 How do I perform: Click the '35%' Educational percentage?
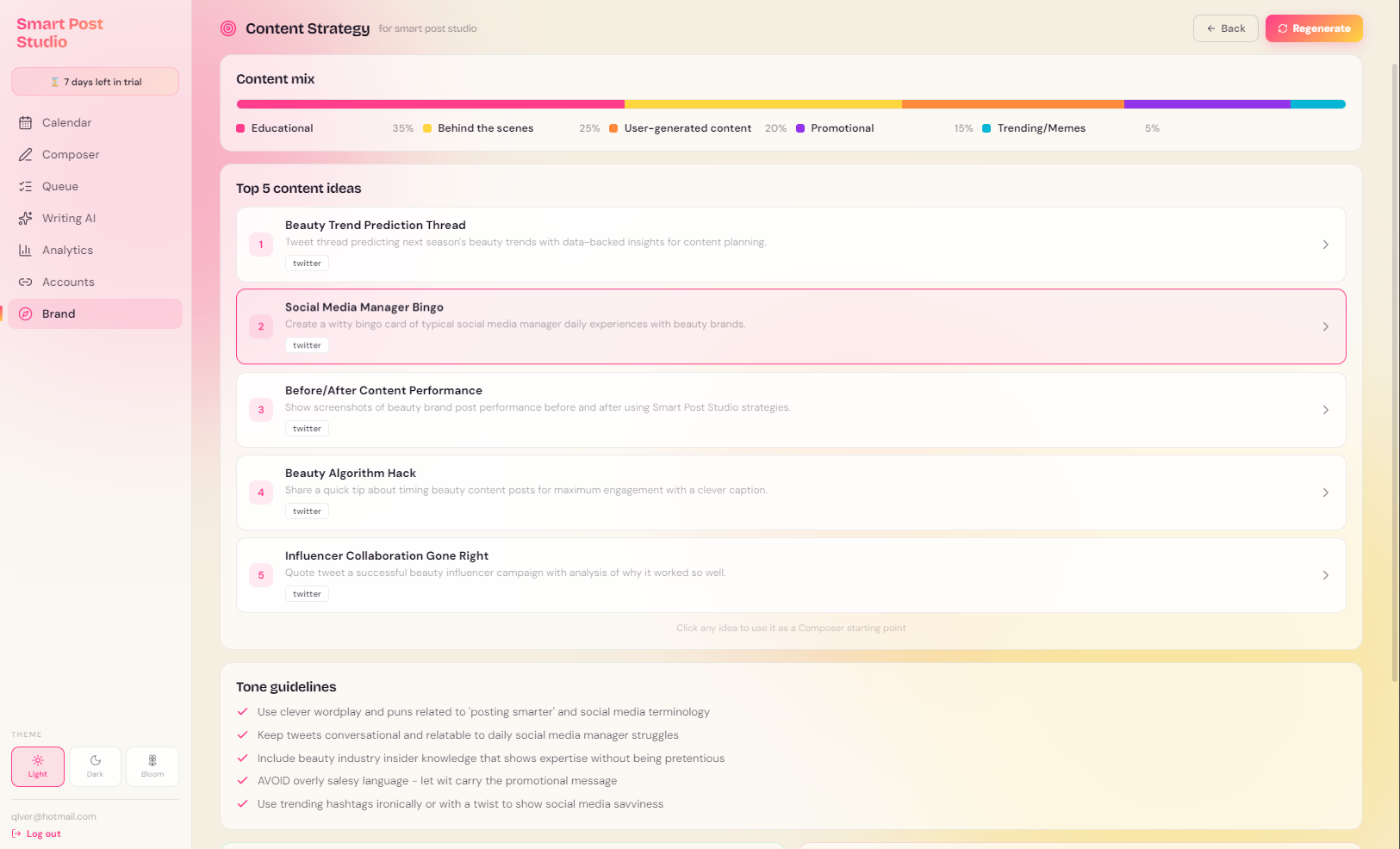pyautogui.click(x=403, y=128)
